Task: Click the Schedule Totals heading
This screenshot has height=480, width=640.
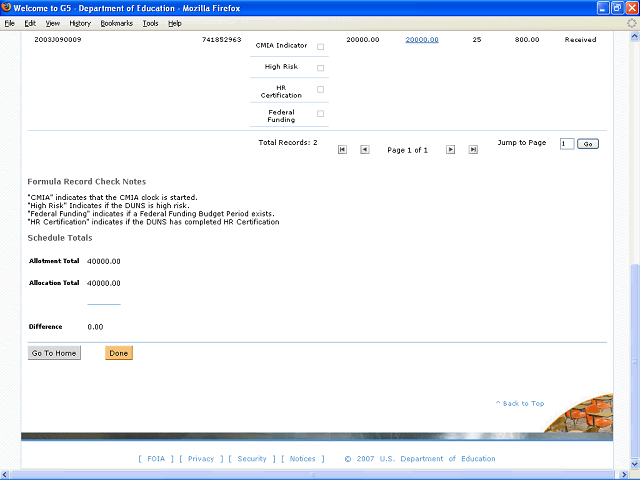Action: (60, 238)
